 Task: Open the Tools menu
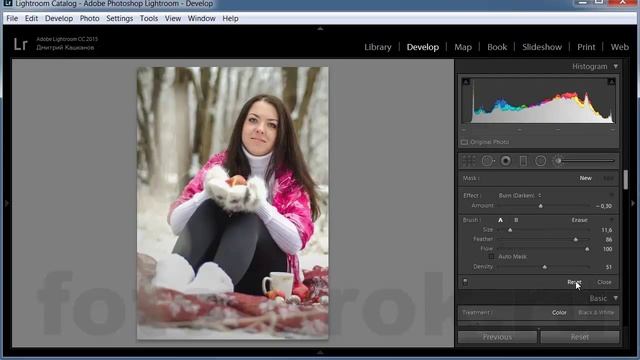(x=149, y=18)
